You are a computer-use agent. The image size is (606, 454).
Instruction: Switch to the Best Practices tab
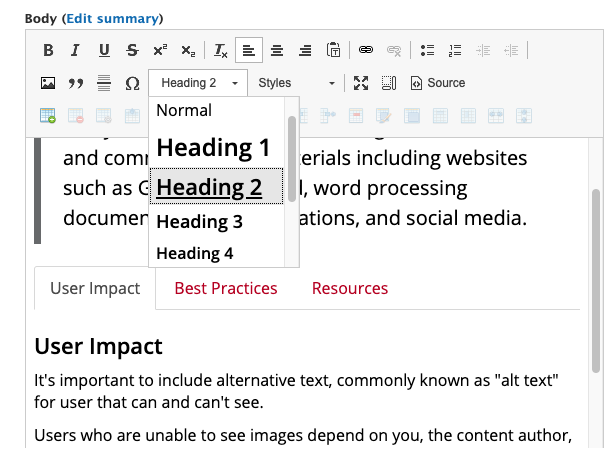point(226,288)
